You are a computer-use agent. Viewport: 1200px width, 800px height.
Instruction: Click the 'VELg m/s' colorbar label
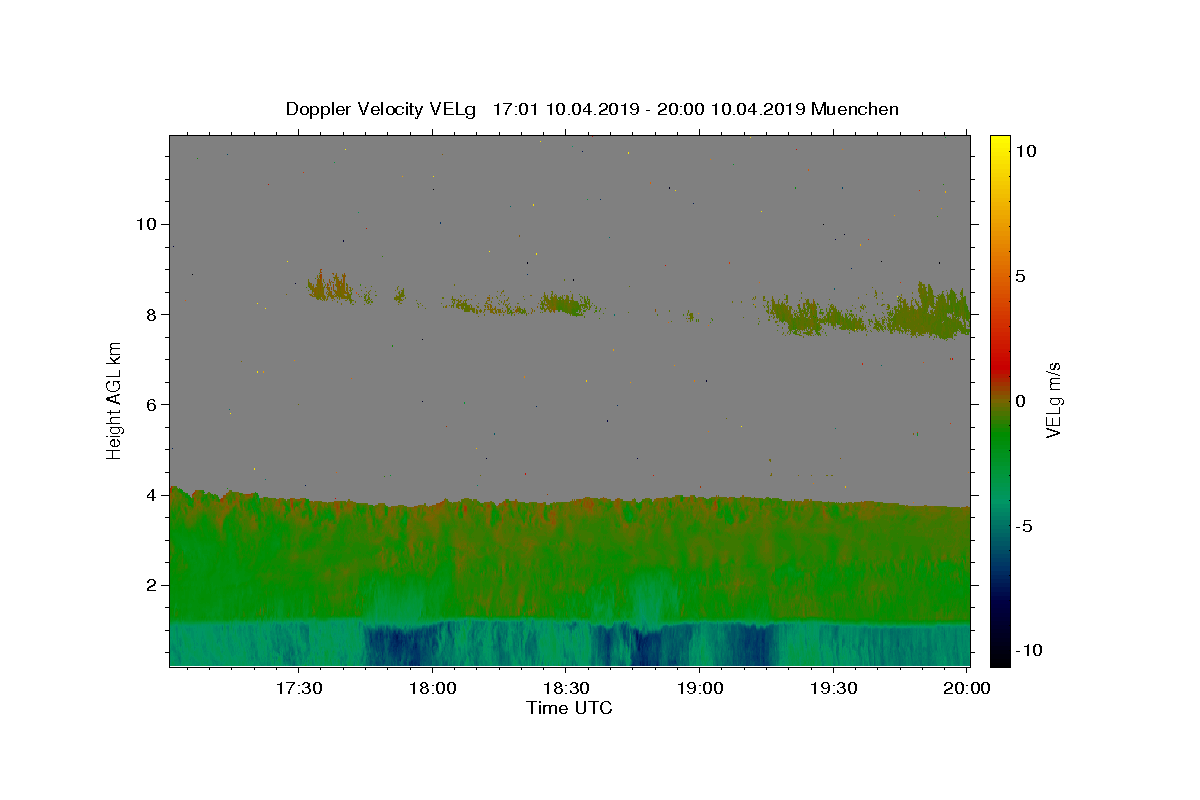click(1053, 400)
